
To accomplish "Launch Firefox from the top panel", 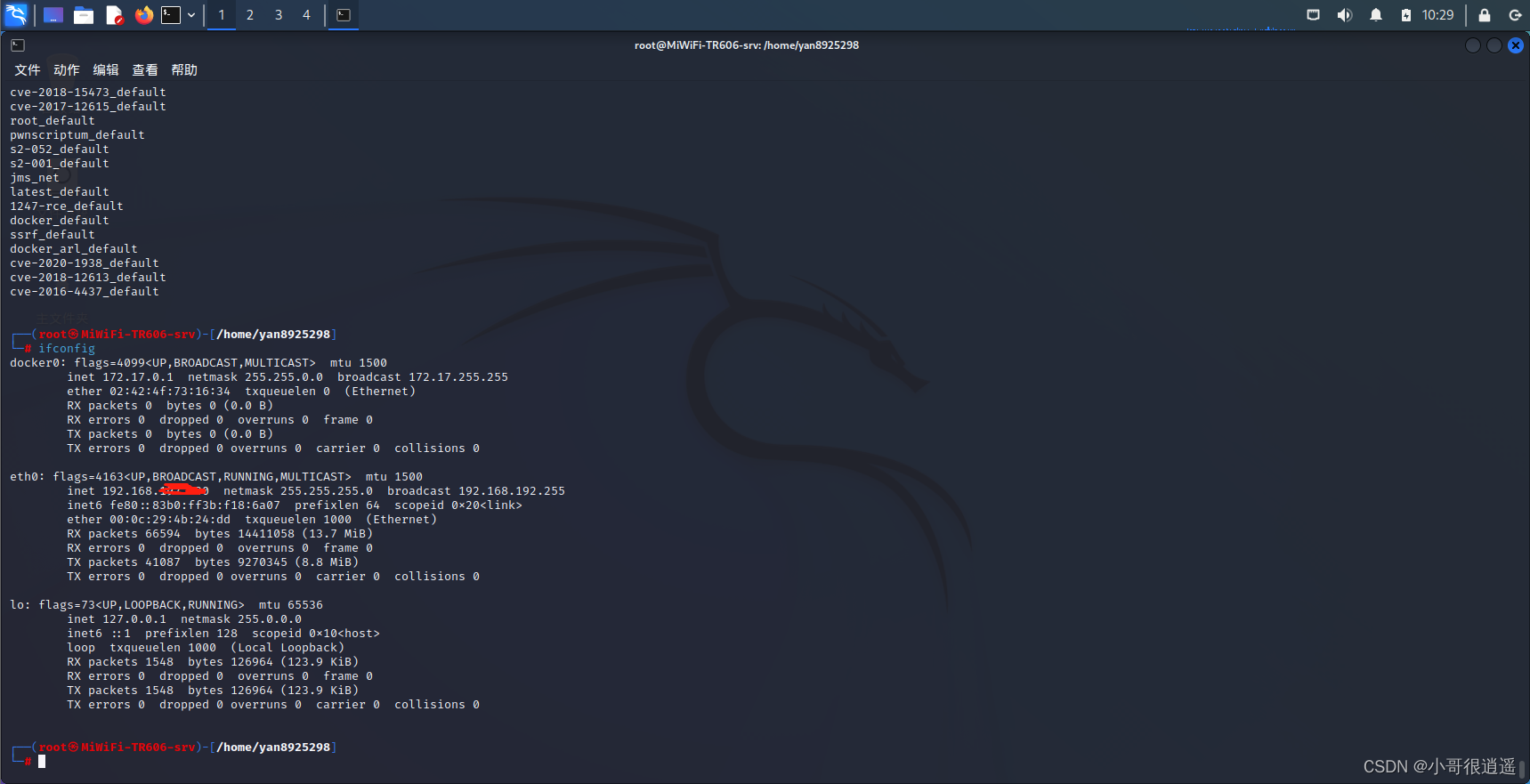I will pos(143,15).
